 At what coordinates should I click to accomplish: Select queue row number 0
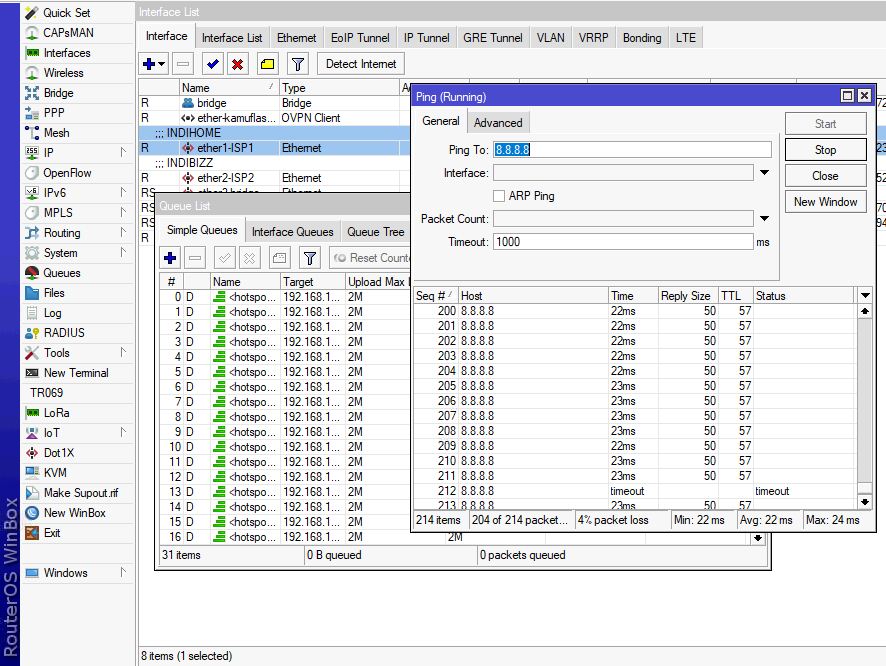tap(285, 297)
